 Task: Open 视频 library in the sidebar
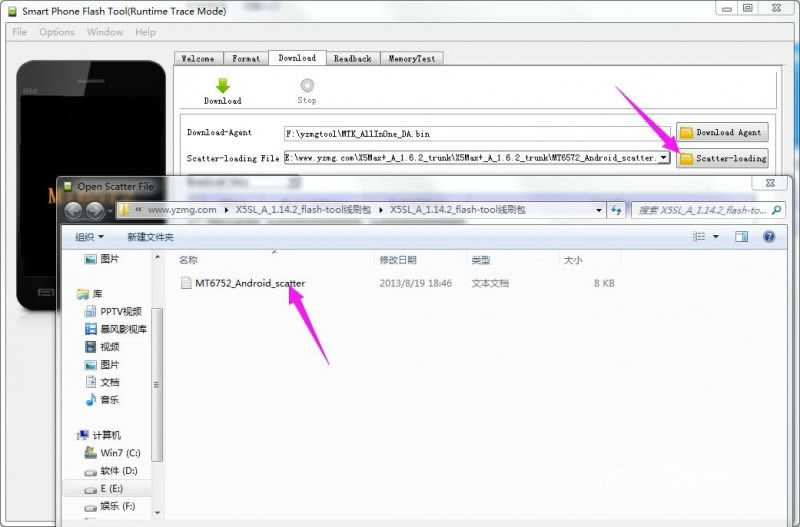click(110, 347)
